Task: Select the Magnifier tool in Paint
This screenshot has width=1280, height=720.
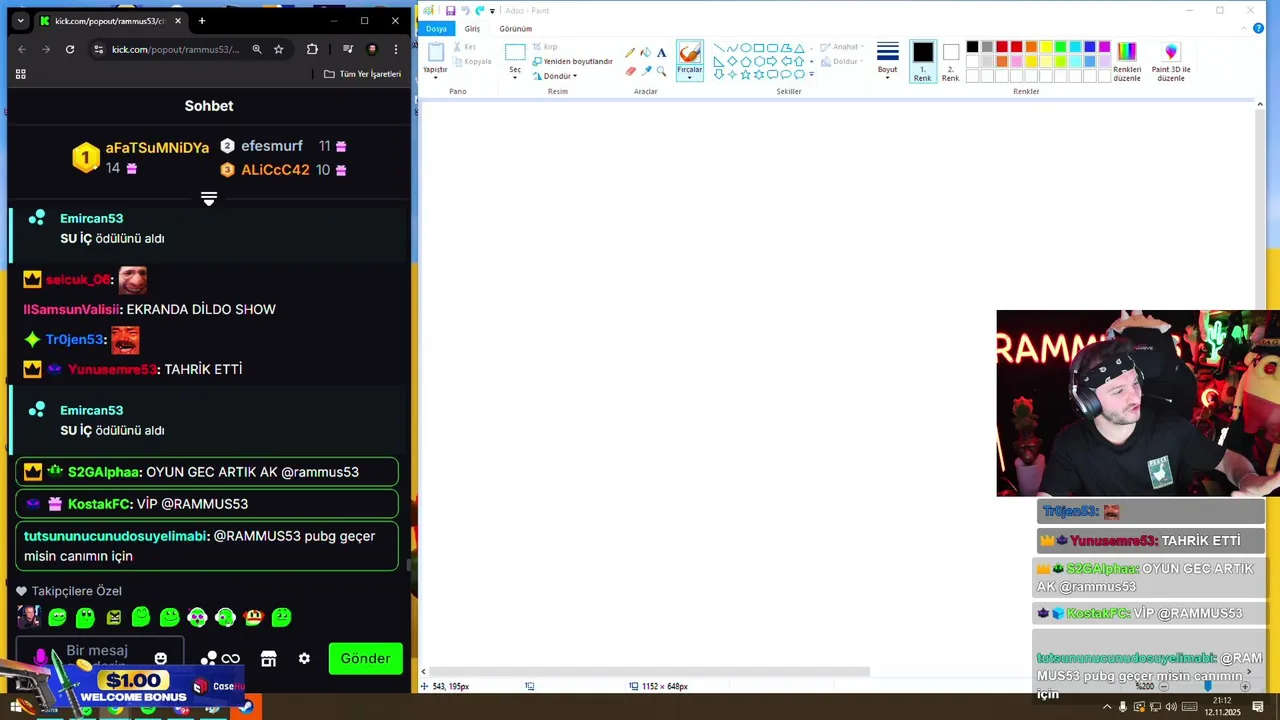Action: coord(661,71)
